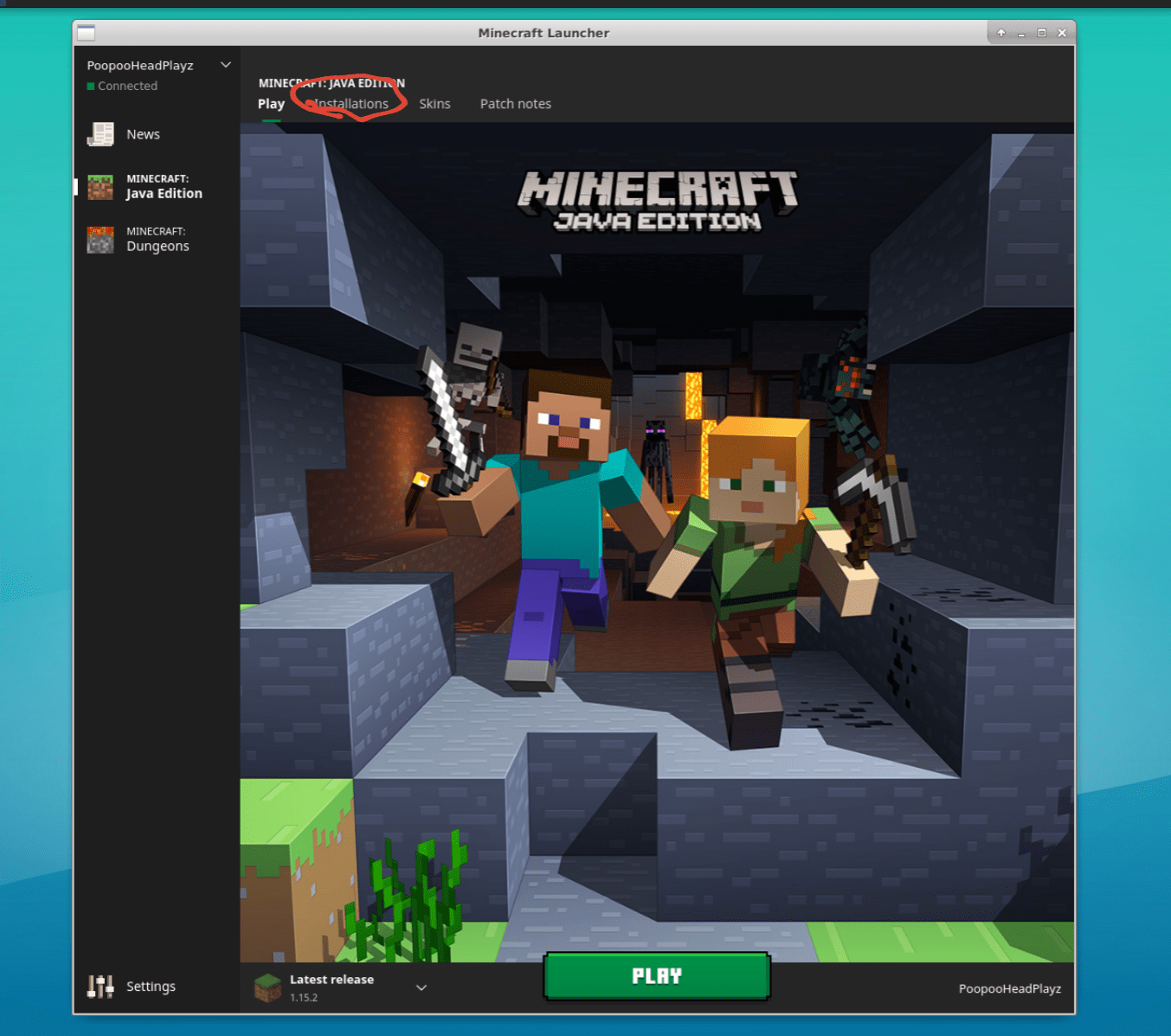1171x1036 pixels.
Task: Open the News newspaper icon
Action: click(100, 134)
